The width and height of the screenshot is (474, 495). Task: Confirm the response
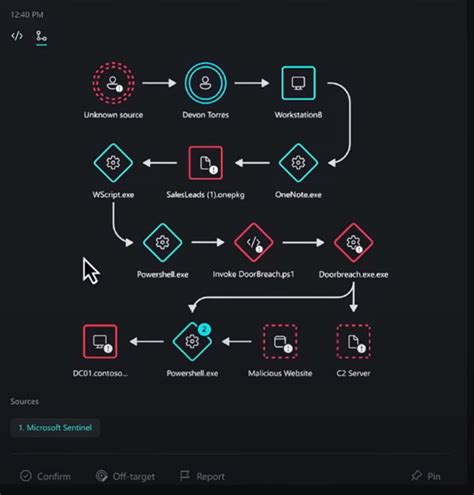point(45,476)
